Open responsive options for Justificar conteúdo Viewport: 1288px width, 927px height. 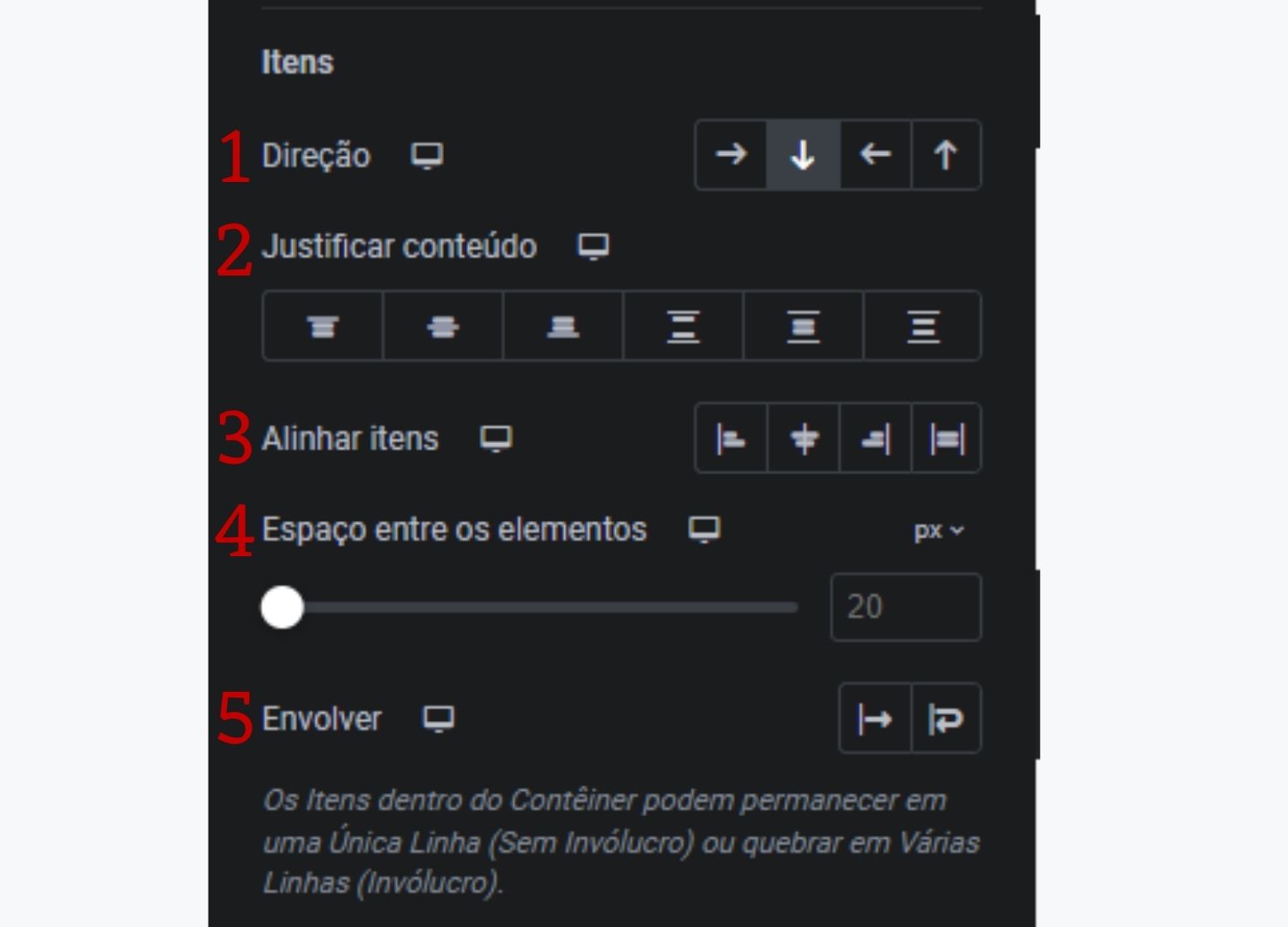[592, 246]
